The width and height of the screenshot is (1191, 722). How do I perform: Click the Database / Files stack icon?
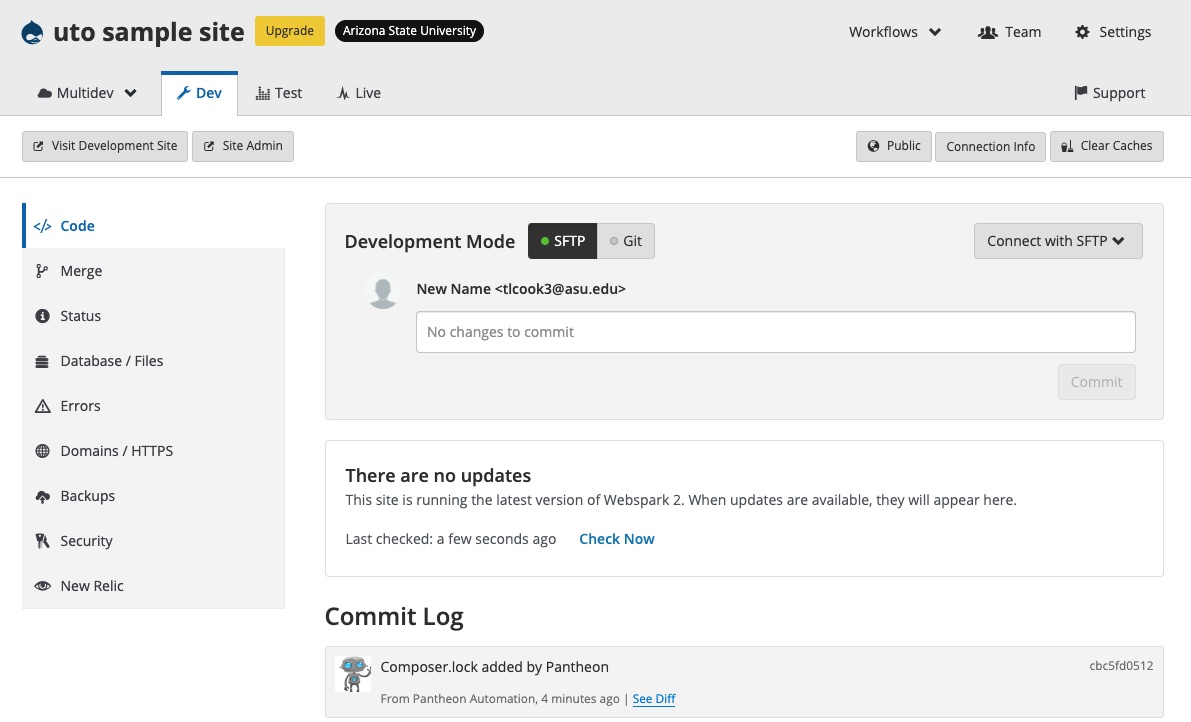click(43, 361)
